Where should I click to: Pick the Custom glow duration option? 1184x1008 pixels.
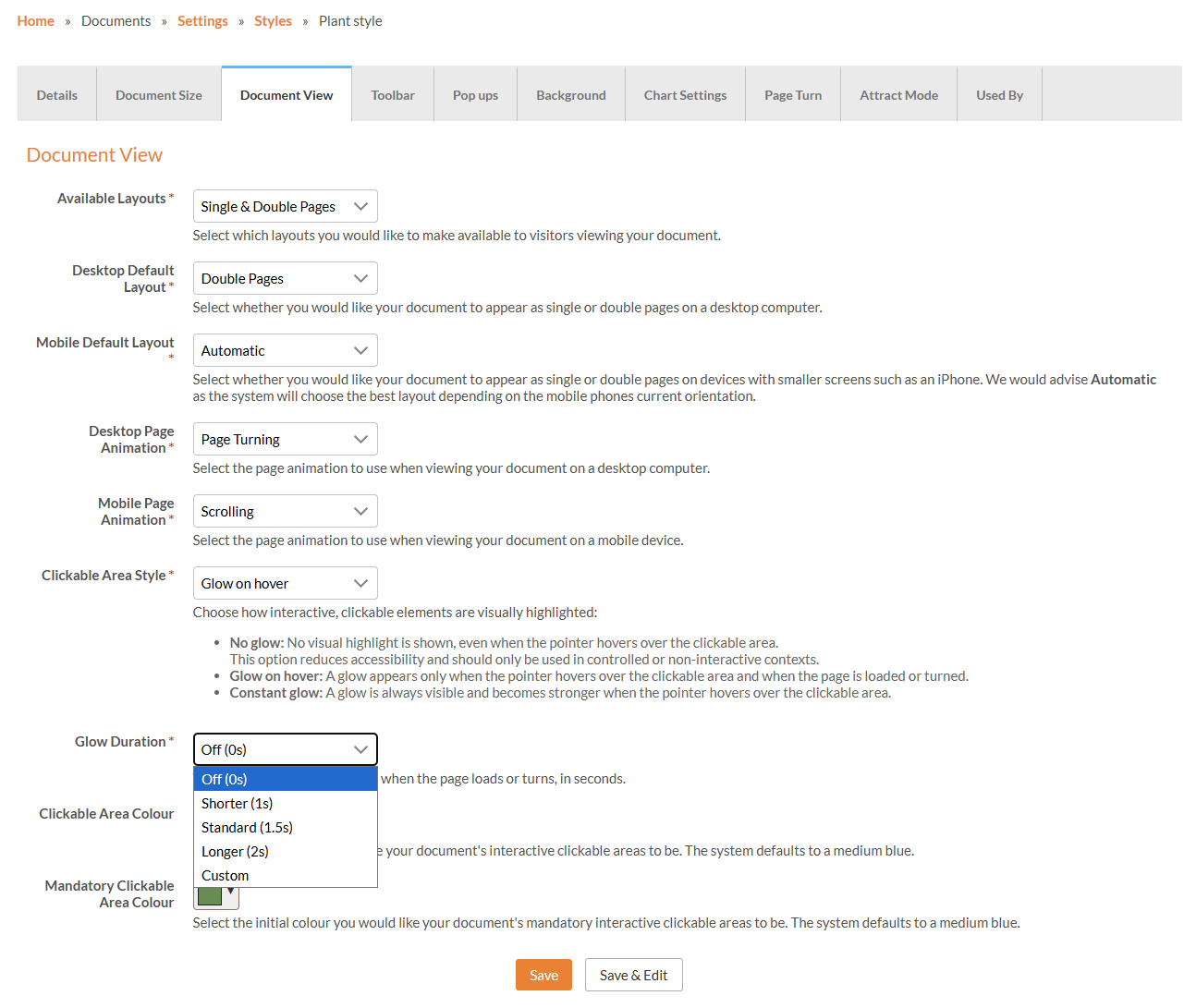pos(226,876)
